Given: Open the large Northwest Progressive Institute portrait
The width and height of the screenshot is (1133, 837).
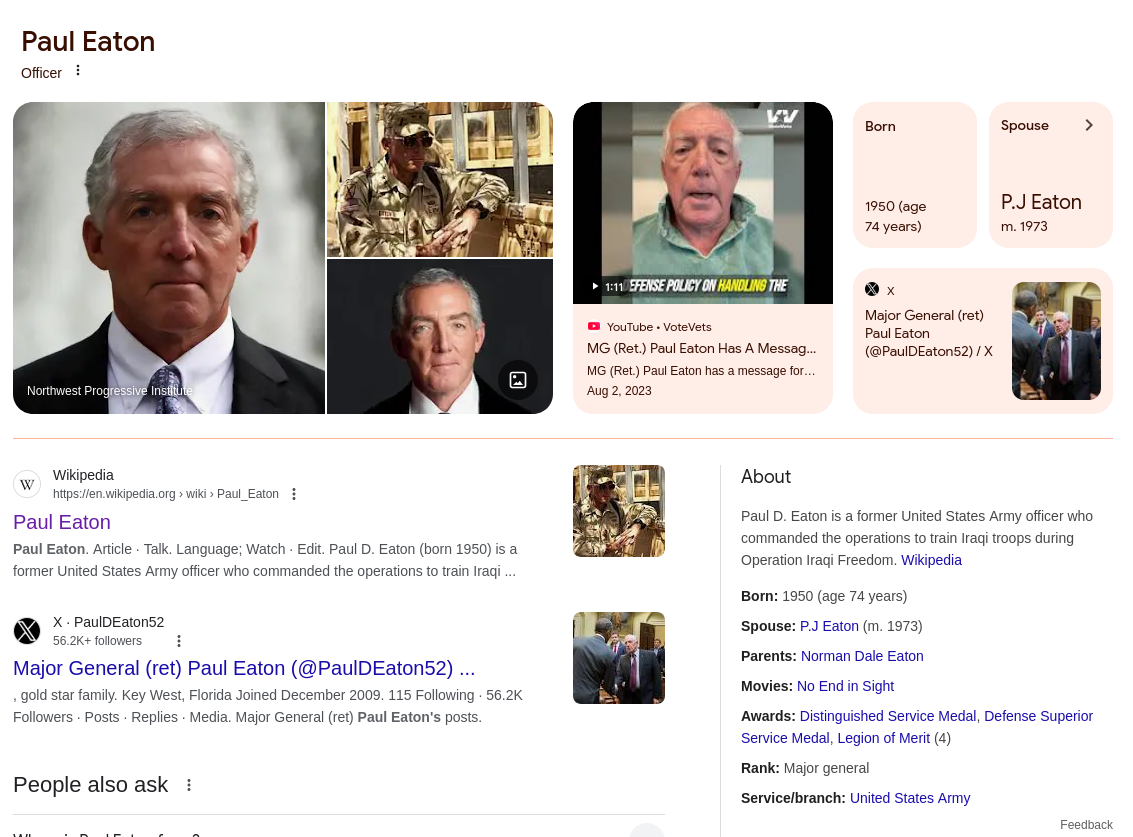Looking at the screenshot, I should point(169,258).
